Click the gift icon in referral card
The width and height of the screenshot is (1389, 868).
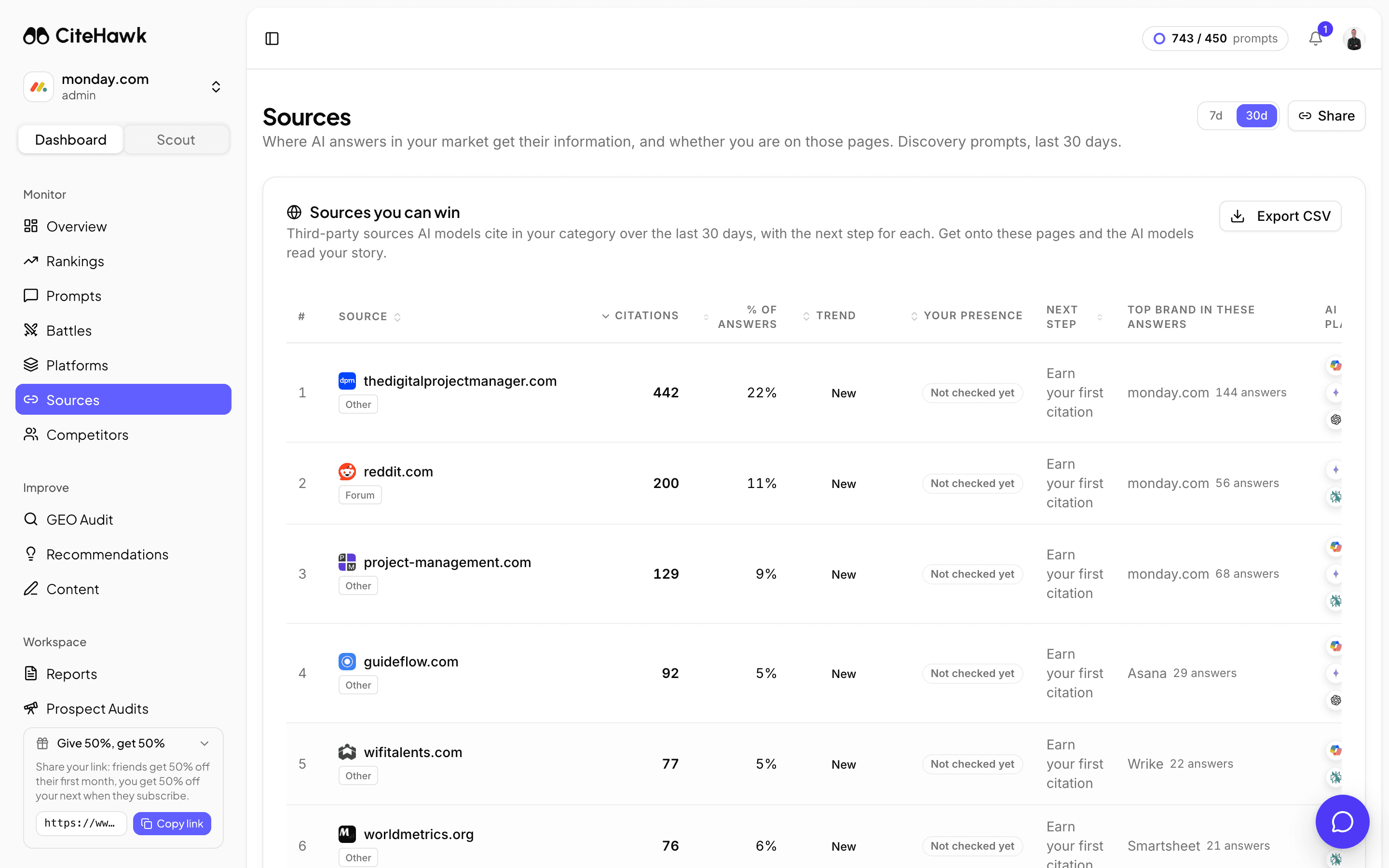pos(42,744)
